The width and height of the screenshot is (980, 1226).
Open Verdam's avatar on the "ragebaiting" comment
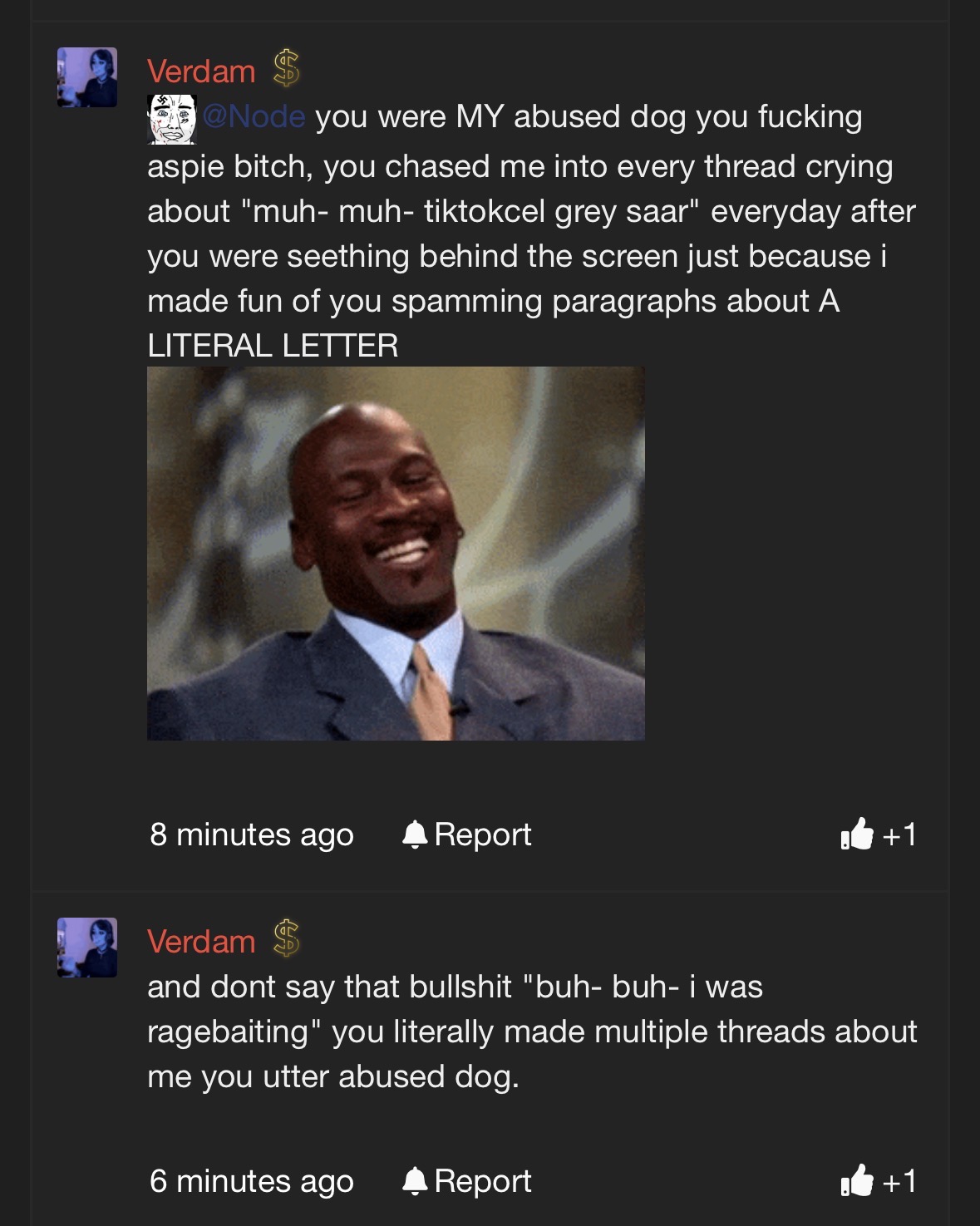[x=87, y=948]
